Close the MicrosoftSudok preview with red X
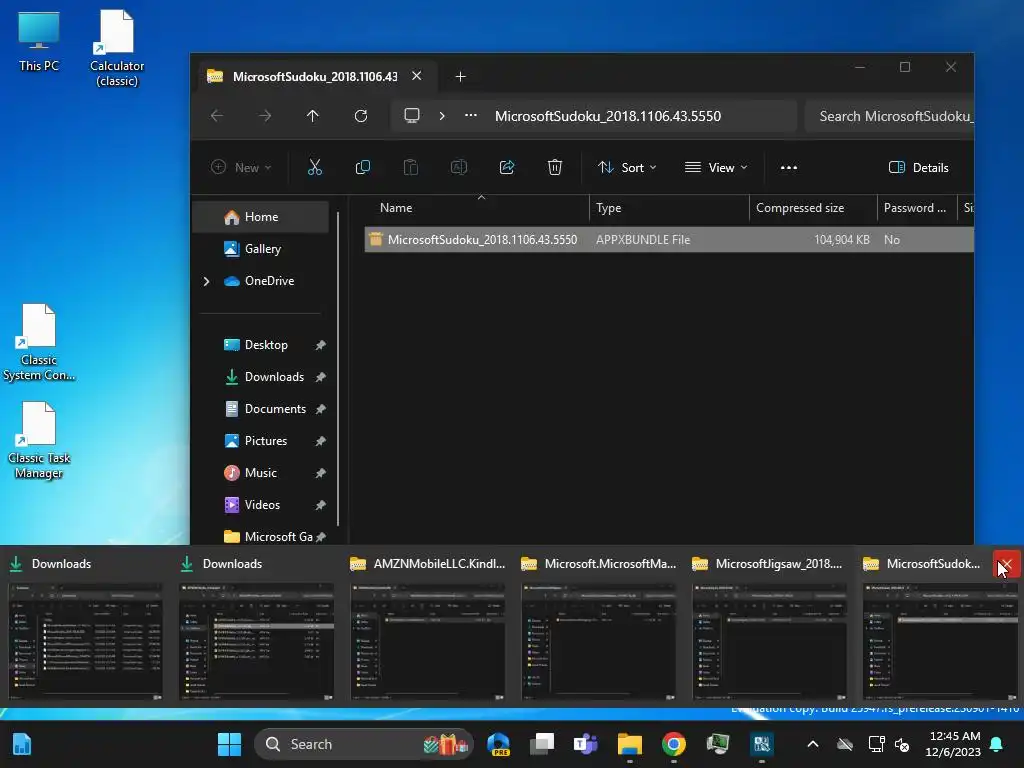 1006,564
